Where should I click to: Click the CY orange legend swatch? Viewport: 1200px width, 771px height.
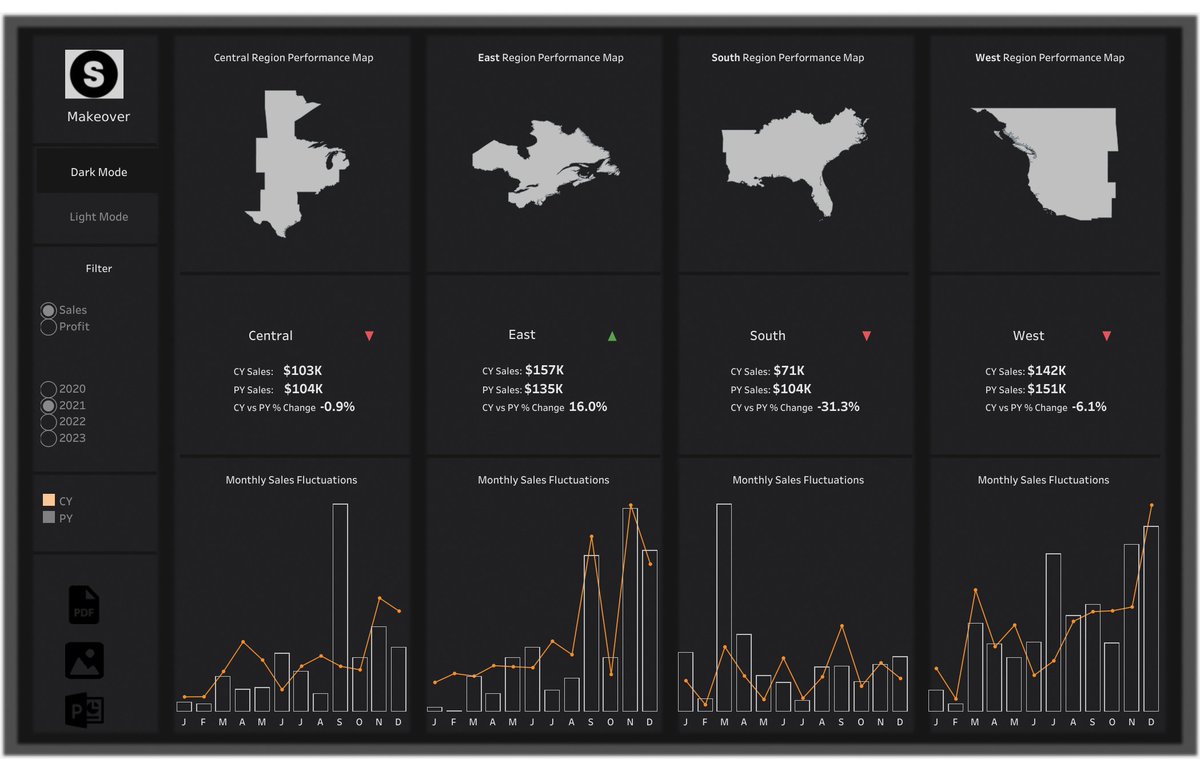pos(47,500)
